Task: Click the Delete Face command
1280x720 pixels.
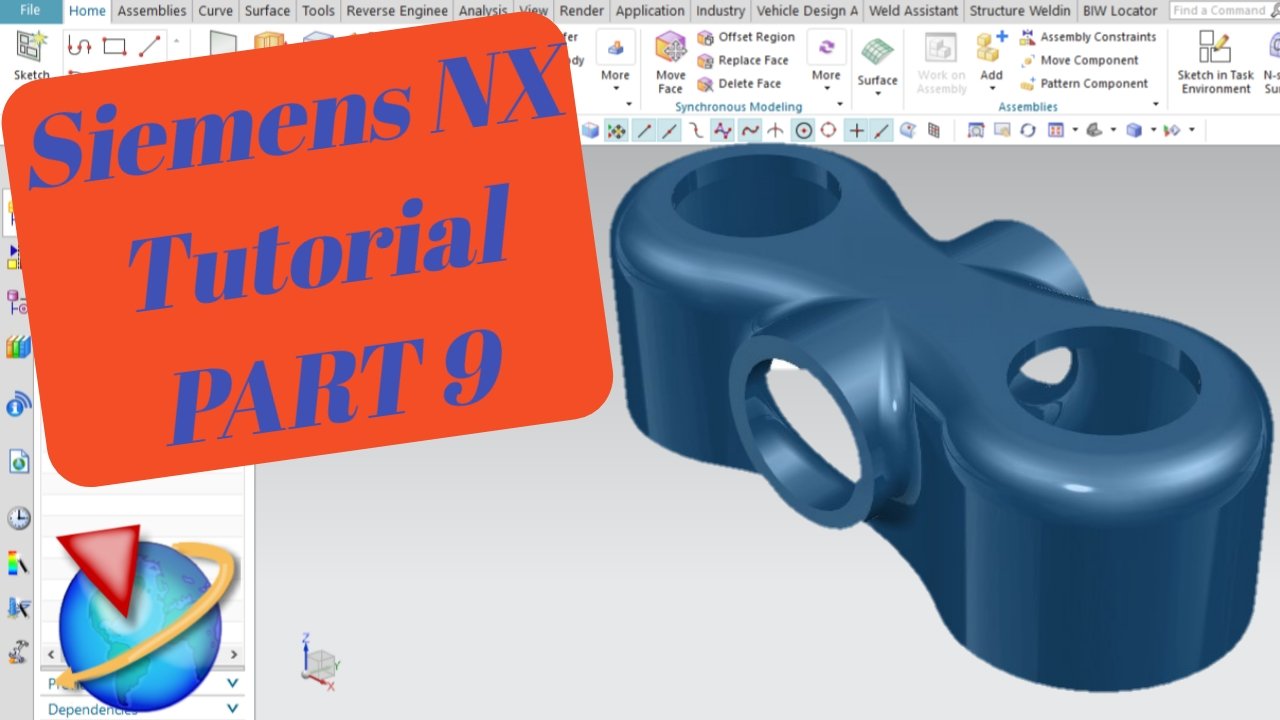Action: click(x=739, y=83)
